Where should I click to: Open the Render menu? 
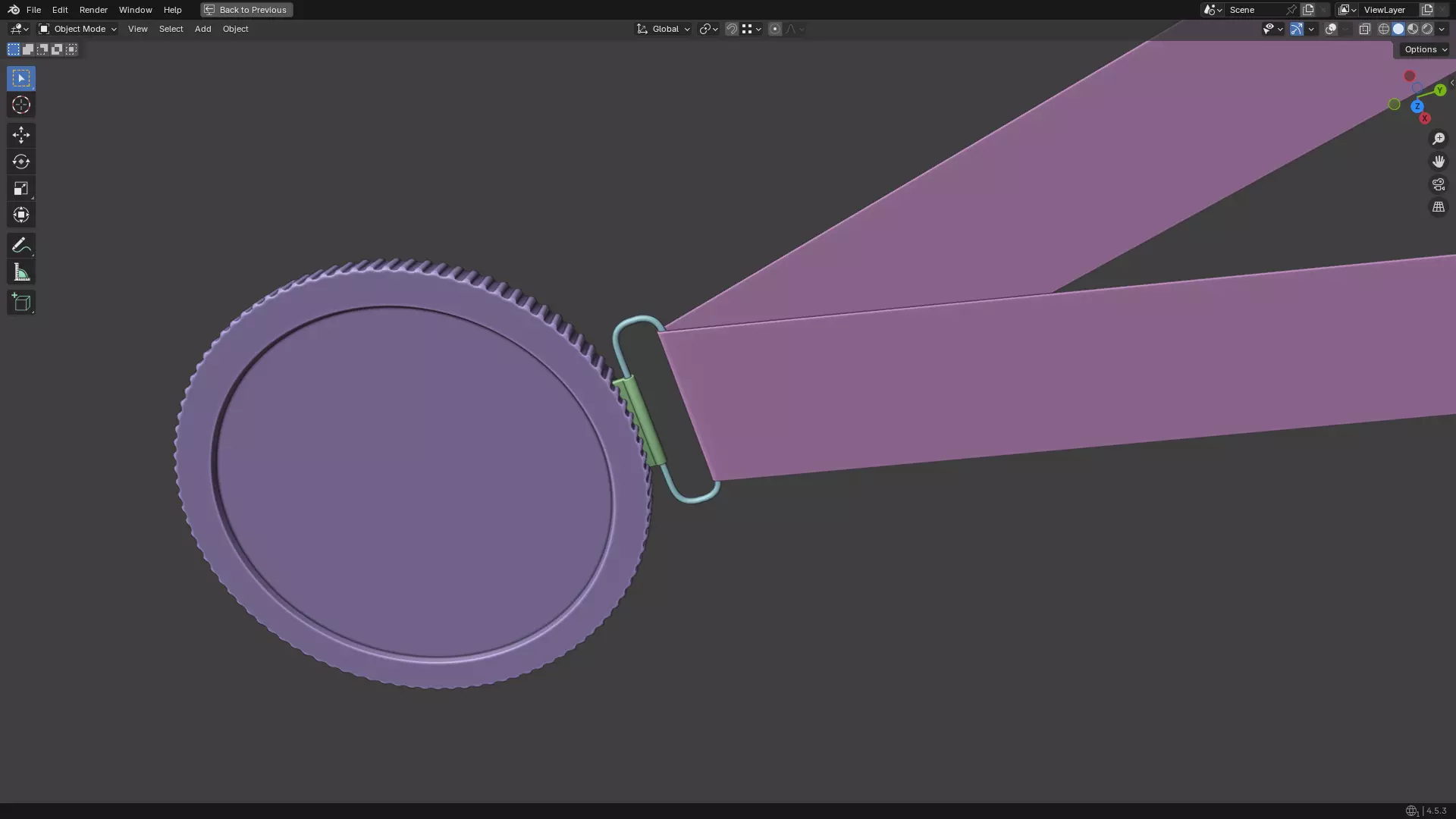(93, 10)
